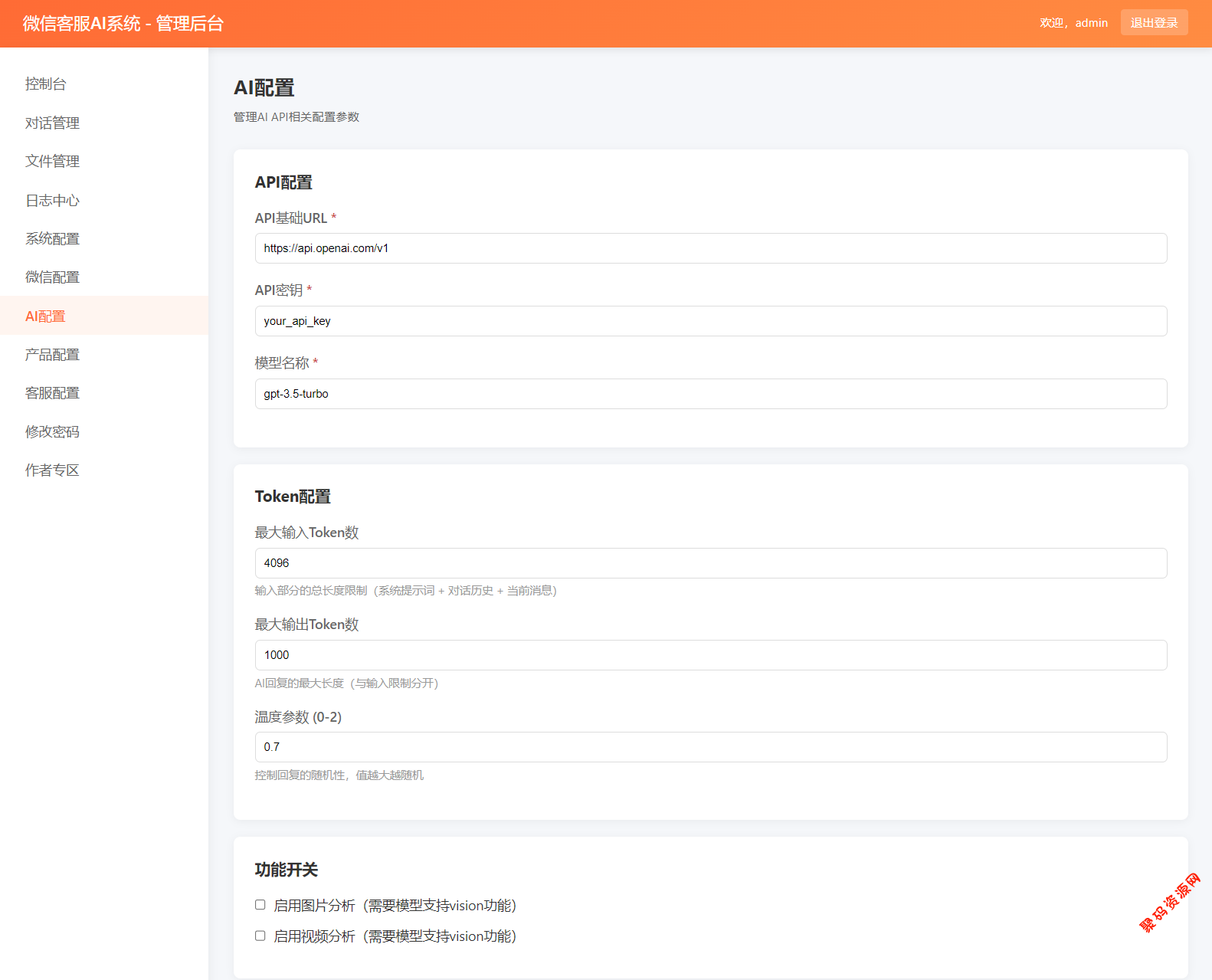Open 文件管理 sidebar item
Screen dimensions: 1212x980
tap(52, 161)
